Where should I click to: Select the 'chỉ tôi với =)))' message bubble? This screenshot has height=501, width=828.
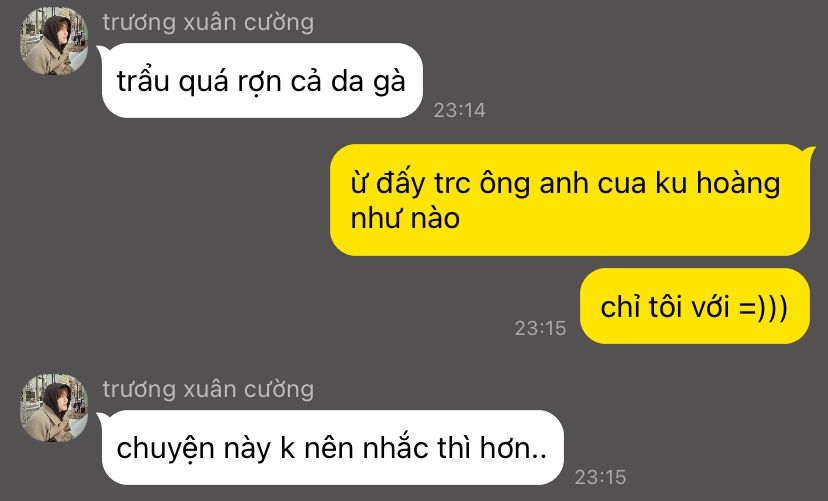pyautogui.click(x=694, y=306)
